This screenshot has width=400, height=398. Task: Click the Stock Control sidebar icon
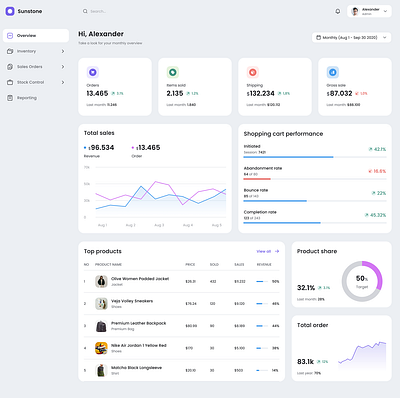click(x=10, y=82)
